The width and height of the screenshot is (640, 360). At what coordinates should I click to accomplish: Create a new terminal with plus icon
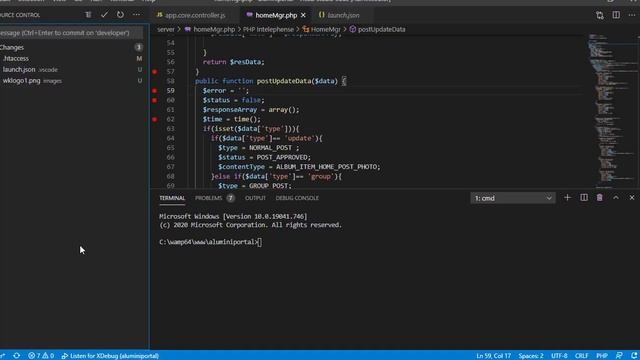click(567, 198)
